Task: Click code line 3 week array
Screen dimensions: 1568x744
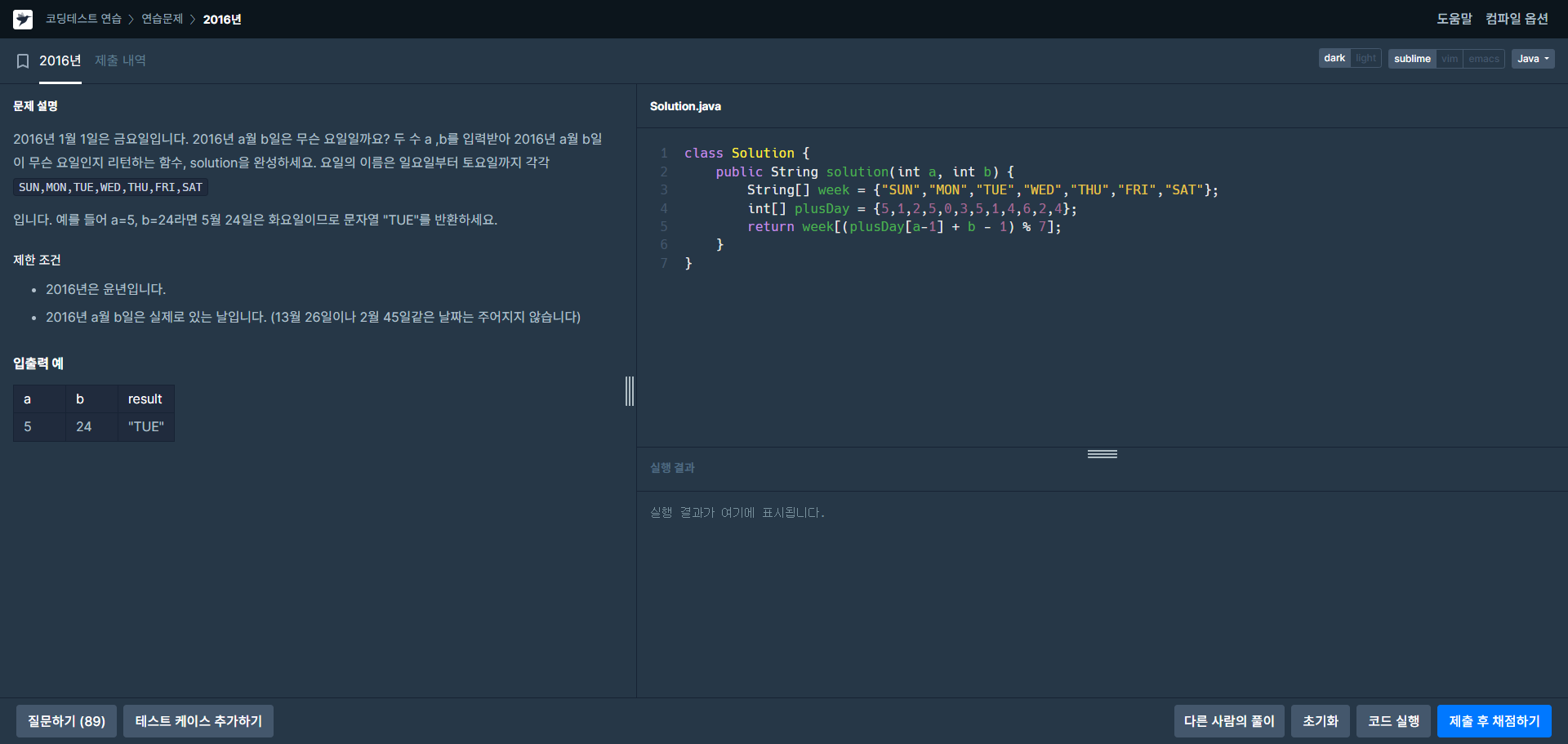Action: pyautogui.click(x=982, y=190)
